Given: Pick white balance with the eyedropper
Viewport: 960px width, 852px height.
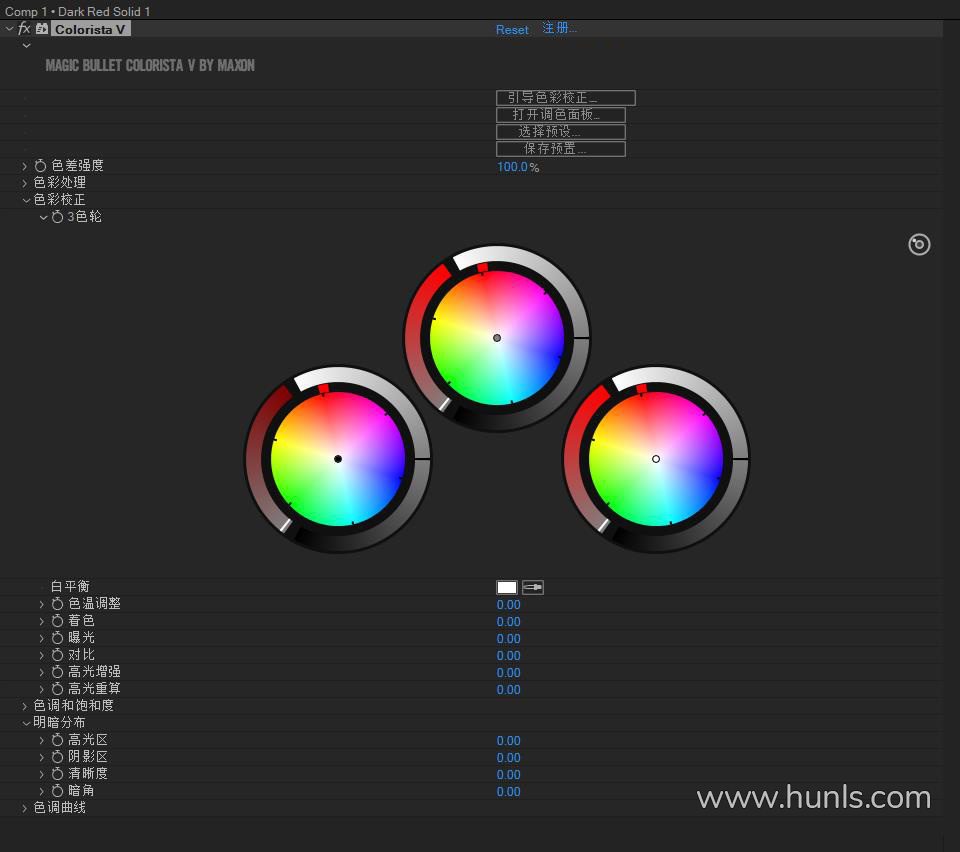Looking at the screenshot, I should pos(533,588).
